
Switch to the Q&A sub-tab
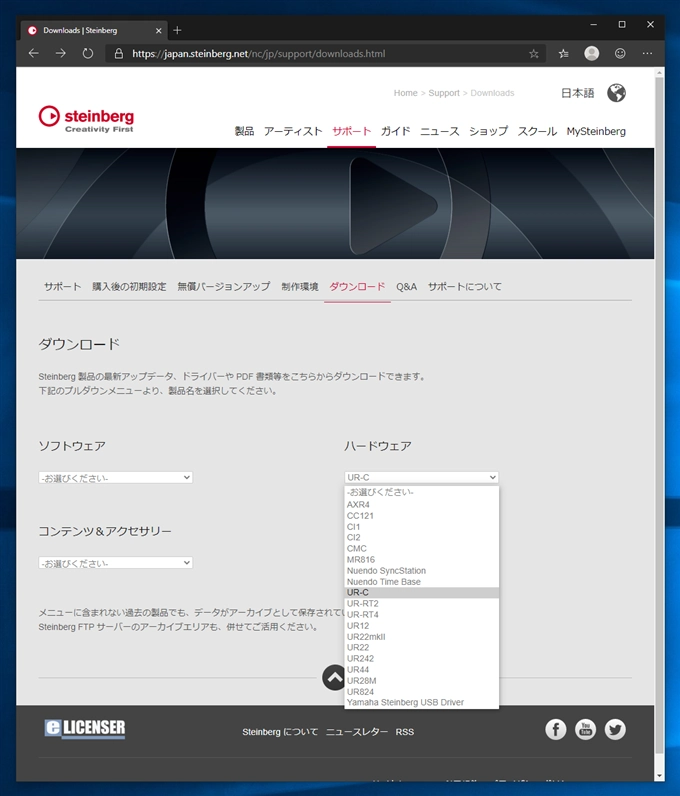point(406,287)
